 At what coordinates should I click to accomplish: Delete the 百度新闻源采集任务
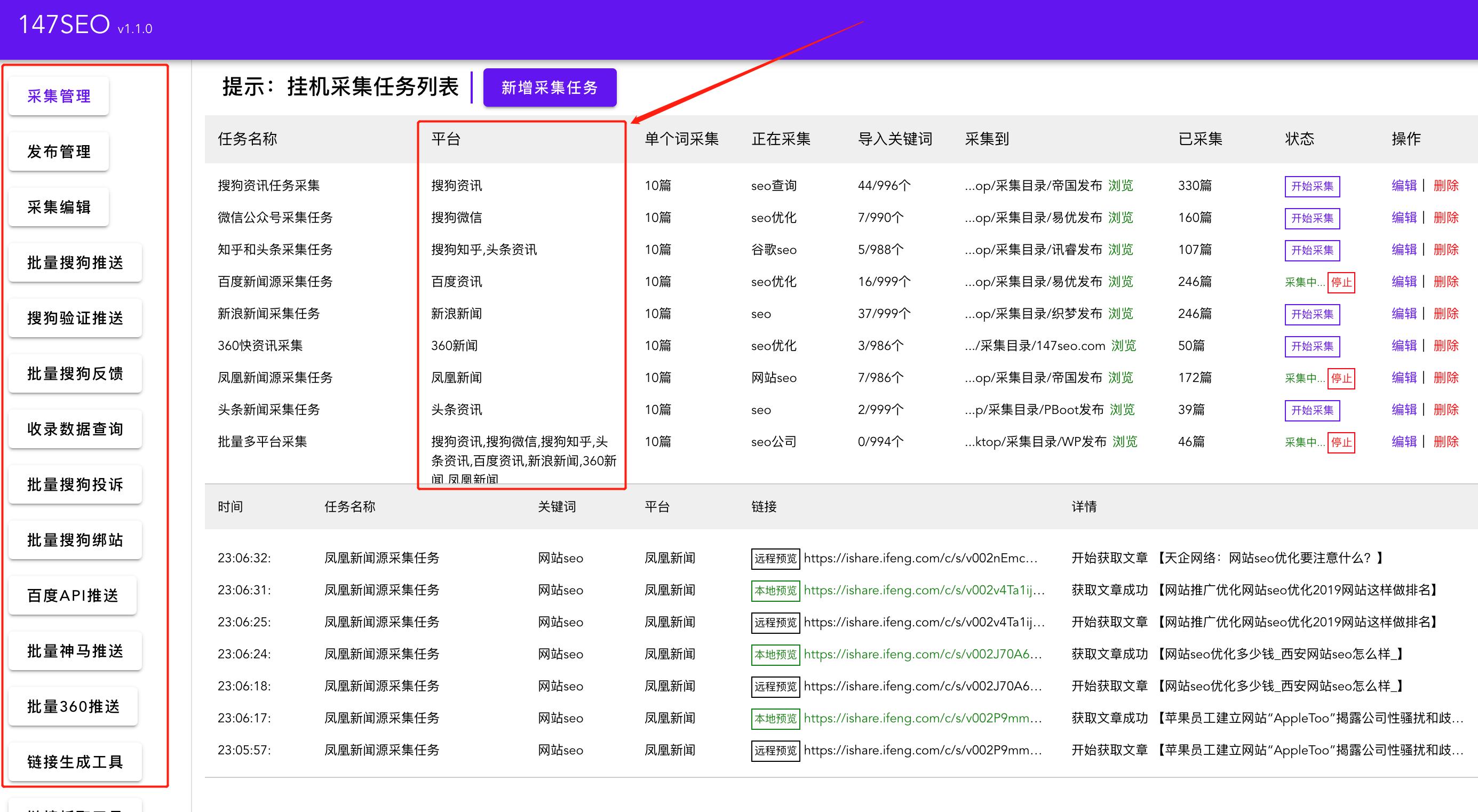point(1446,282)
